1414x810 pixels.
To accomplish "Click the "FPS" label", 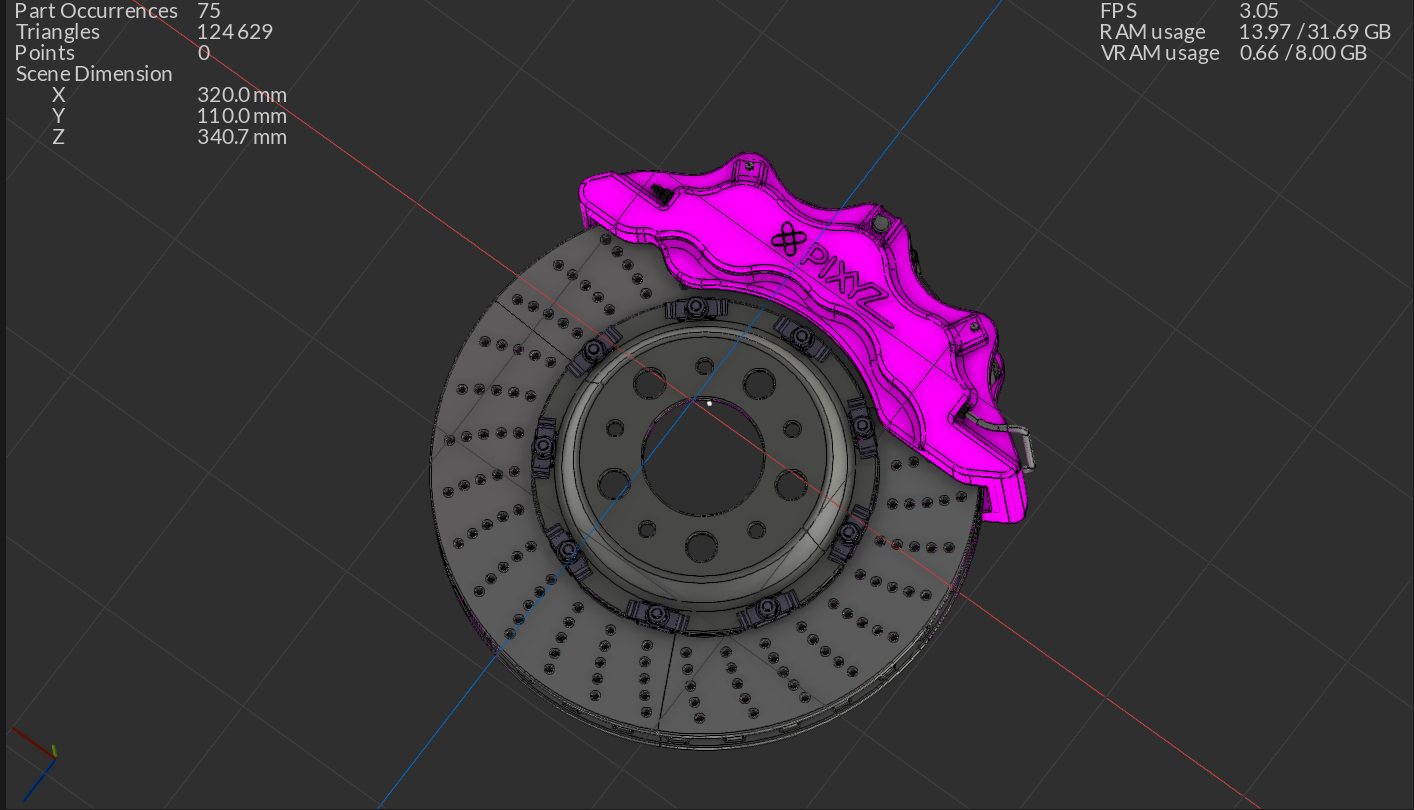I will coord(1119,11).
